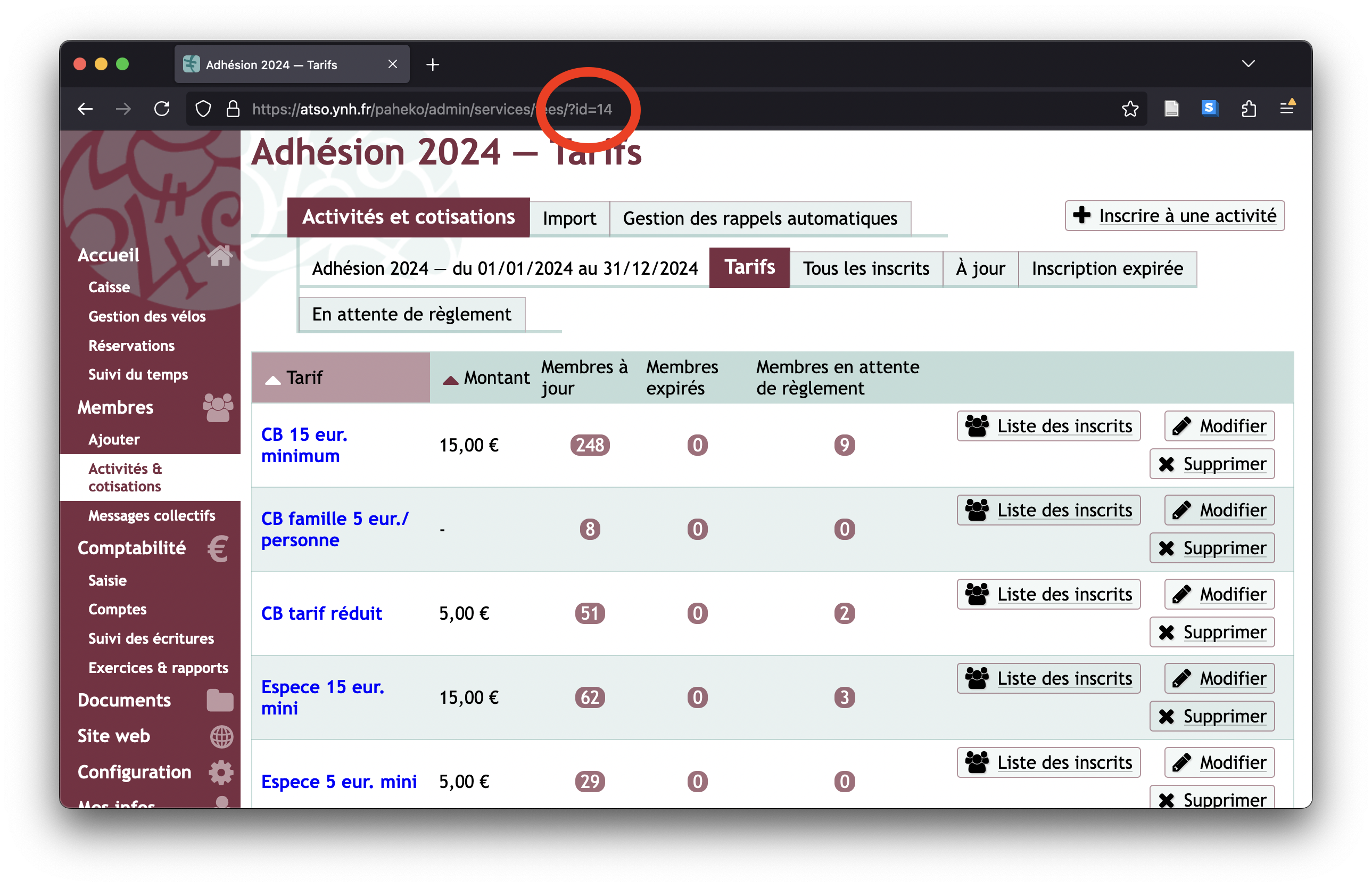Open Saisie under Comptabilité
This screenshot has width=1372, height=887.
pos(107,580)
